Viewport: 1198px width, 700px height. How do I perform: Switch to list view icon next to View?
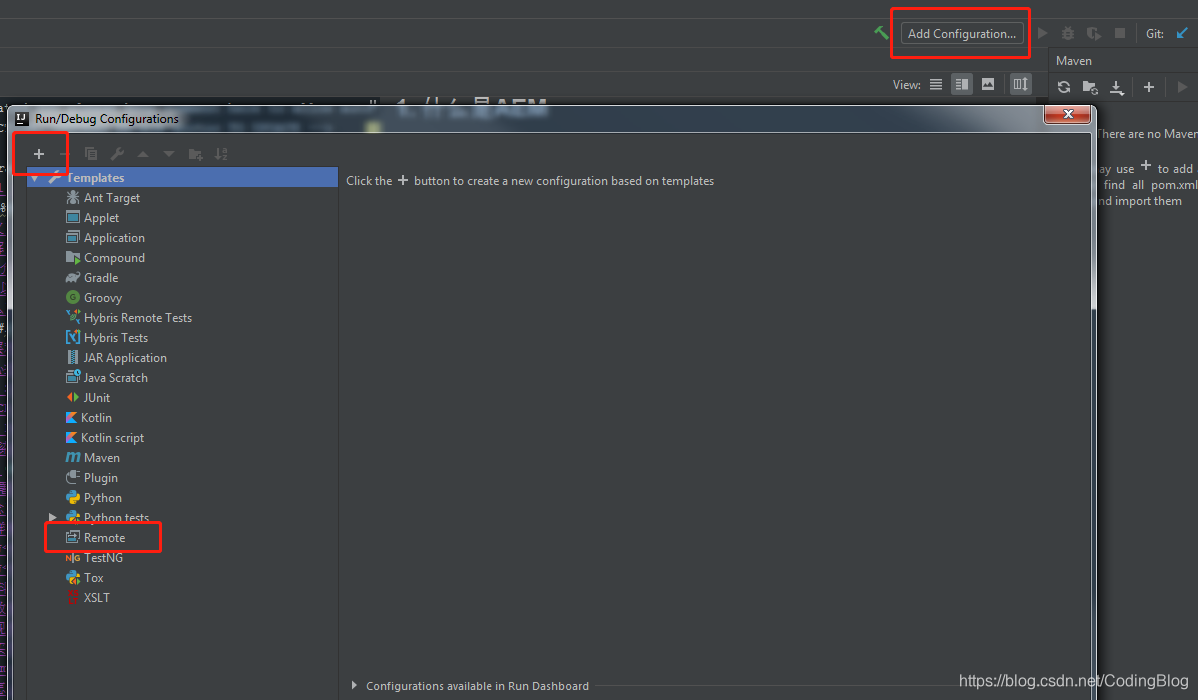coord(936,85)
